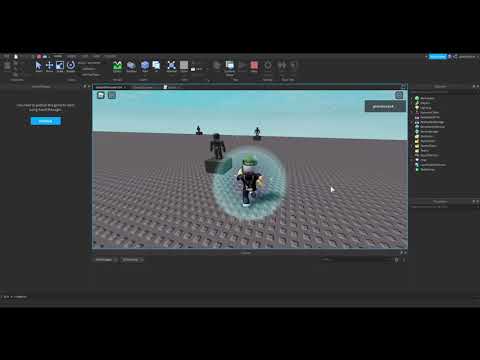Screen dimensions: 480x360
Task: Open Game Settings gear icon
Action: [268, 66]
